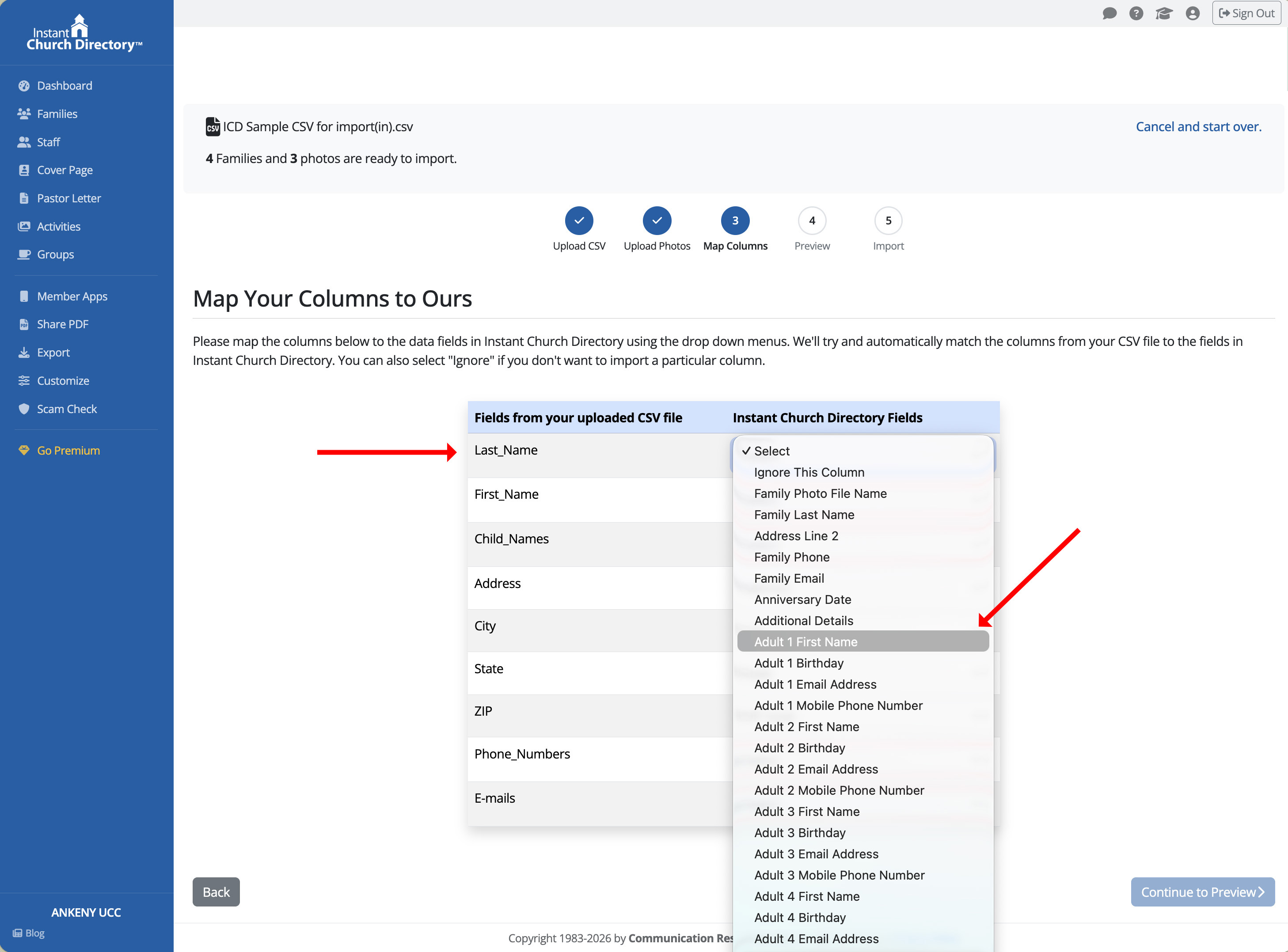Screen dimensions: 1288x952
Task: Click the Scam Check shield icon
Action: [23, 409]
